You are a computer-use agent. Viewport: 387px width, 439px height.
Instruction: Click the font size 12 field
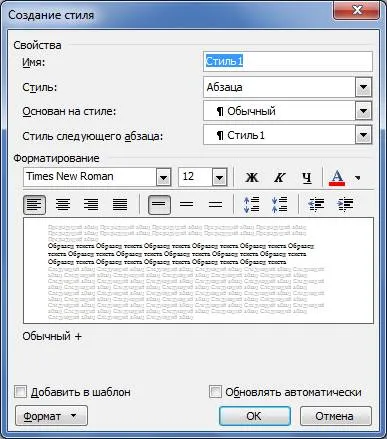point(196,177)
